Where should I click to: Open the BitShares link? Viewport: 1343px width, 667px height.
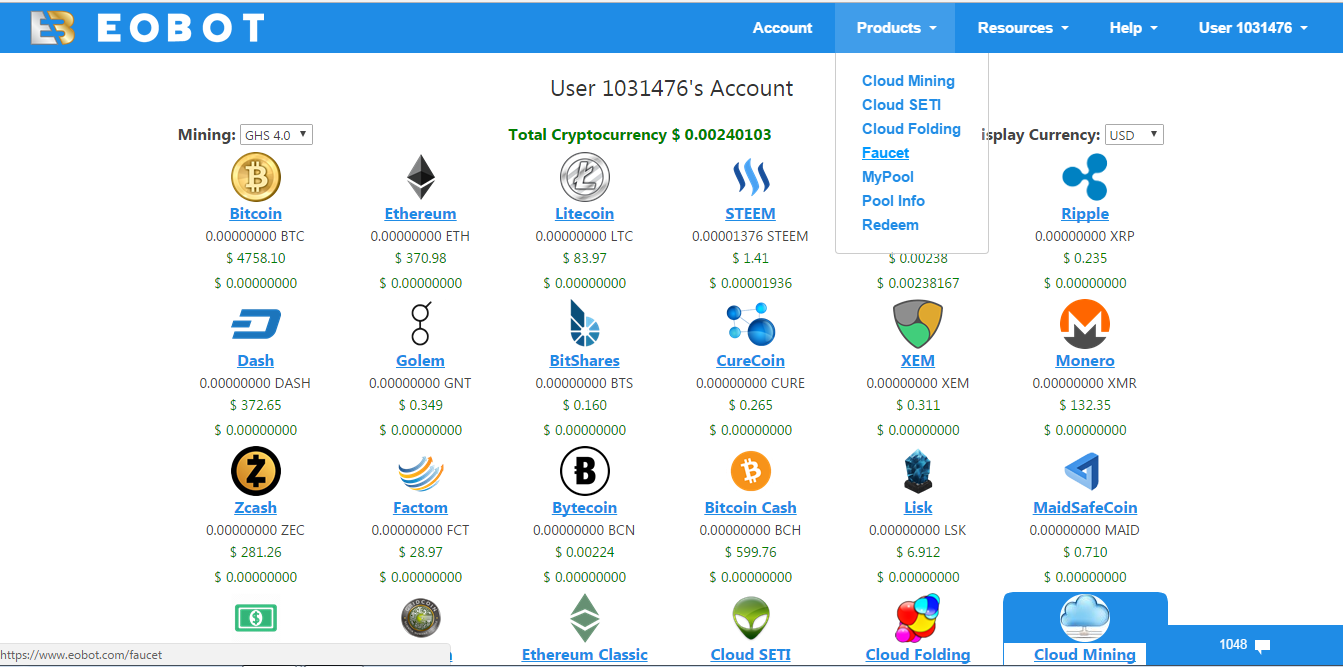(x=585, y=361)
